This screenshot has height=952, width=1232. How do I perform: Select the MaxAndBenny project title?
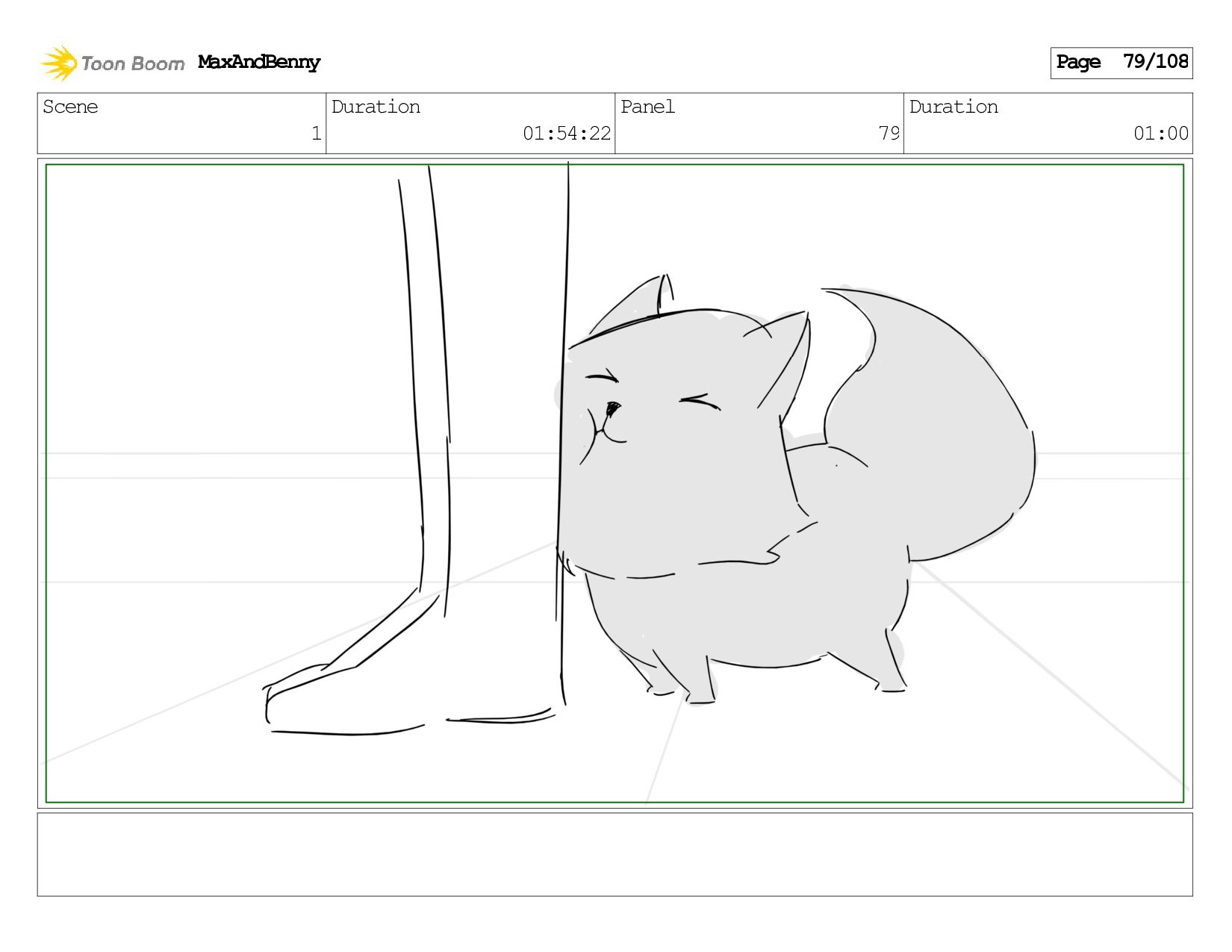click(259, 62)
